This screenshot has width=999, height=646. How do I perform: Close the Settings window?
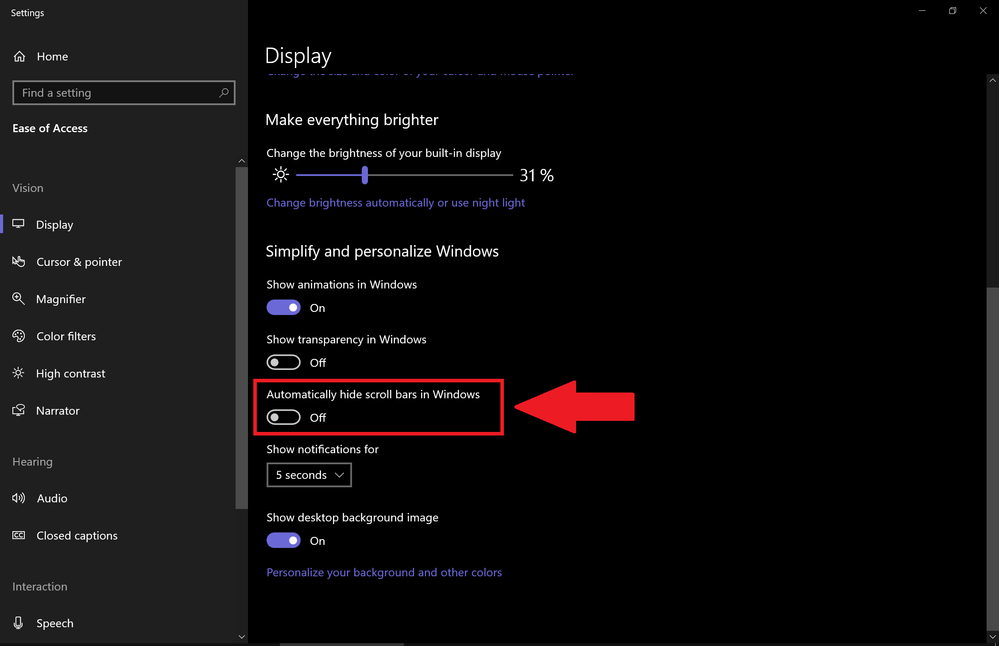tap(983, 11)
